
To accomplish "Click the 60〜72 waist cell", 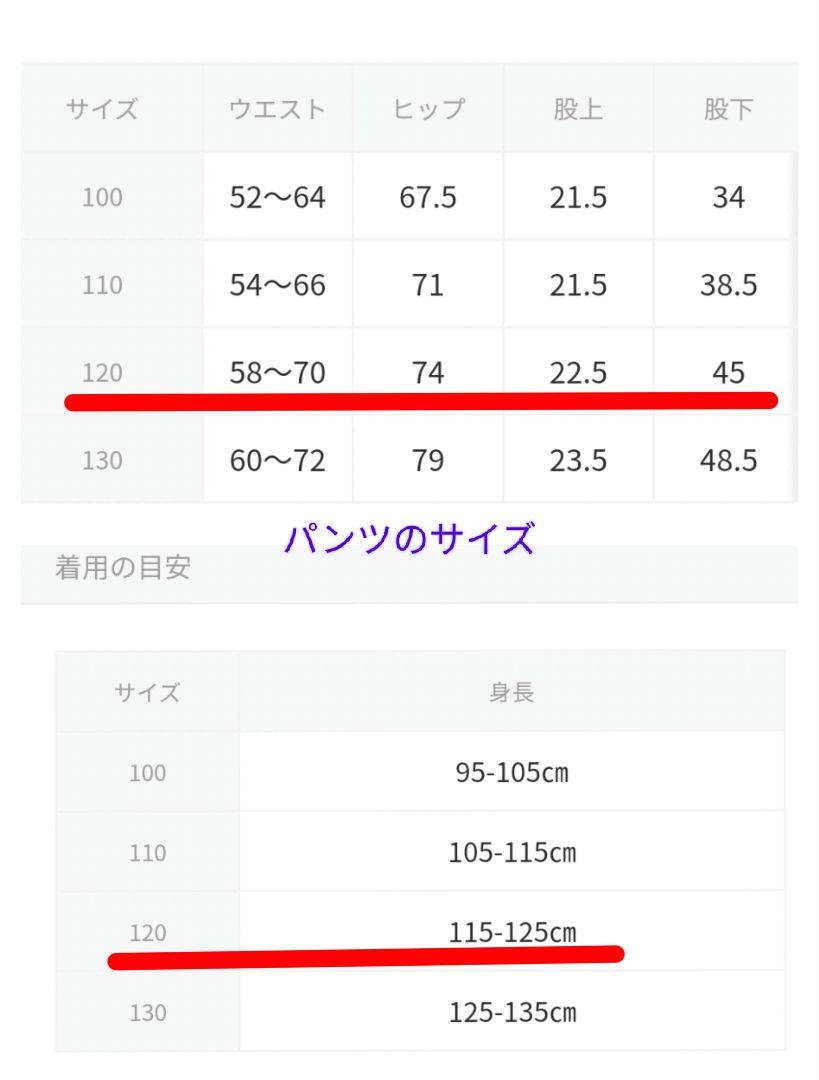I will pyautogui.click(x=278, y=459).
